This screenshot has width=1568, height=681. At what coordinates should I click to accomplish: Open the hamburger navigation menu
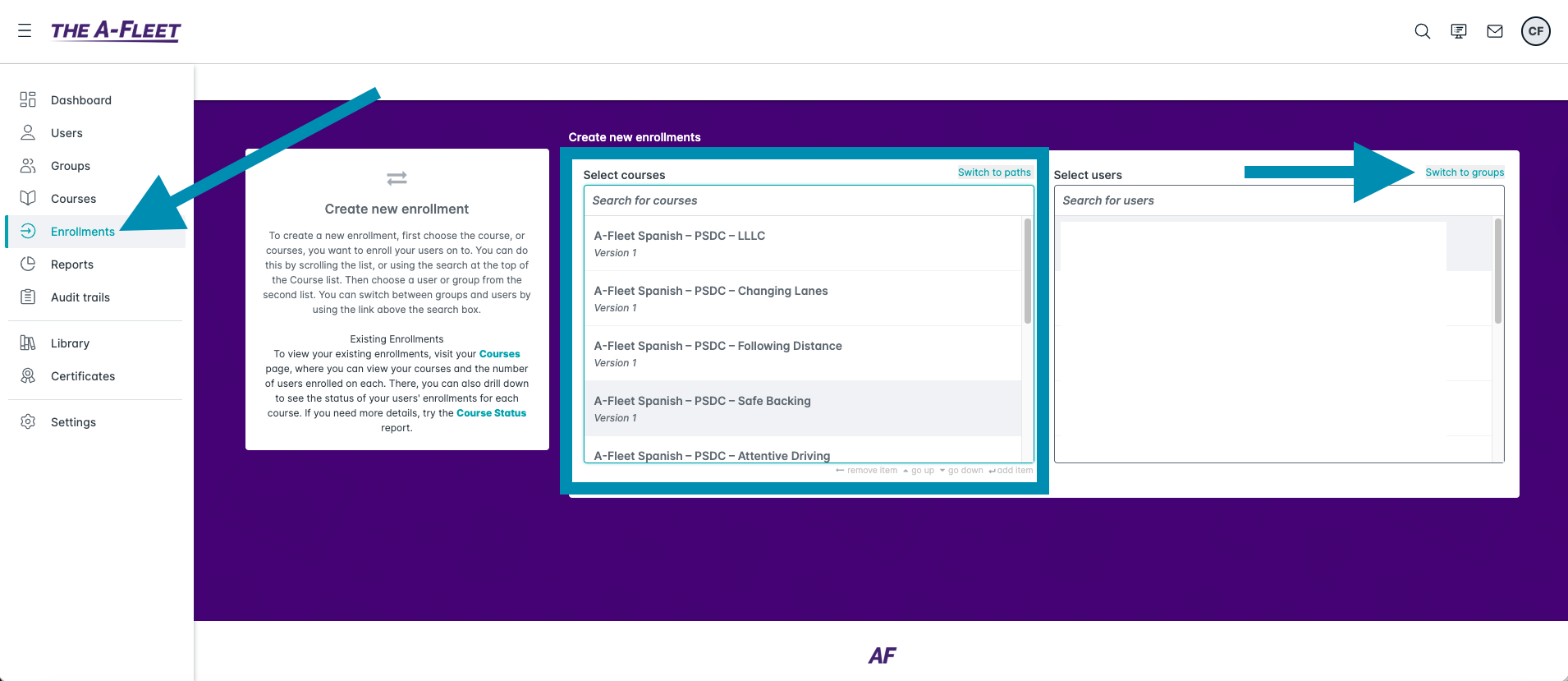click(25, 31)
